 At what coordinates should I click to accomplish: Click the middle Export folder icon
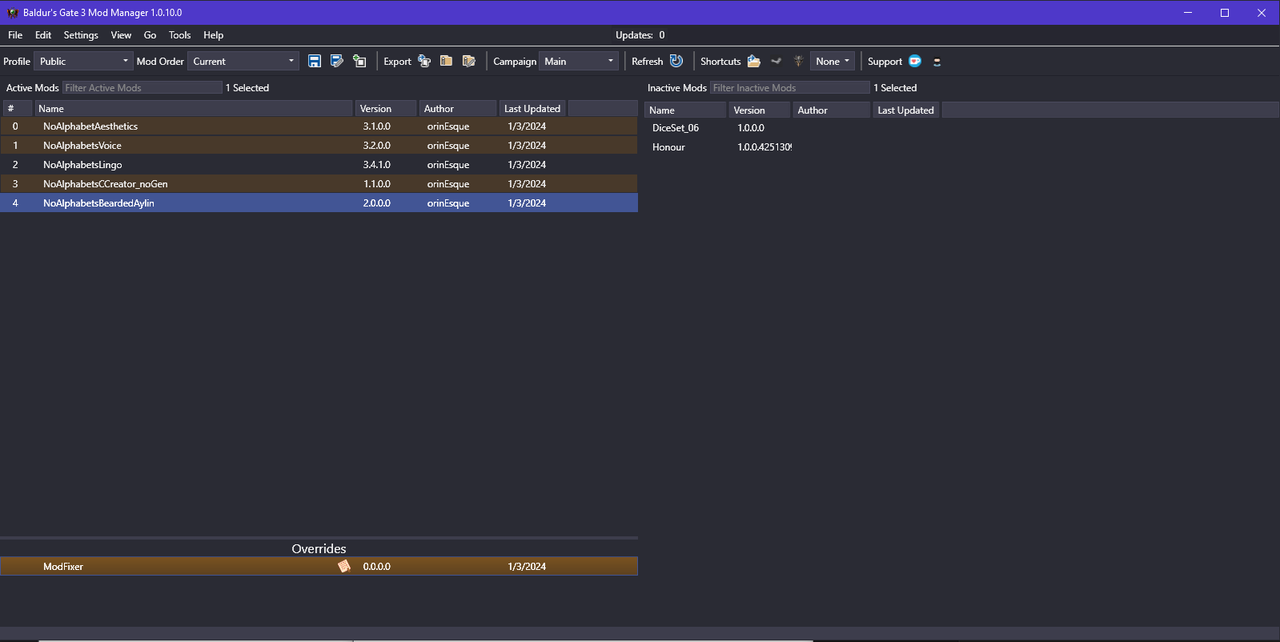tap(446, 61)
